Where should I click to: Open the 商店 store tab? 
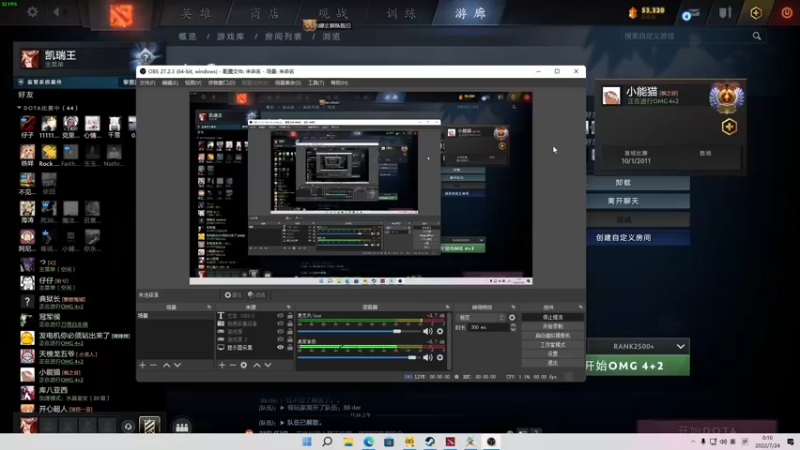pyautogui.click(x=264, y=13)
